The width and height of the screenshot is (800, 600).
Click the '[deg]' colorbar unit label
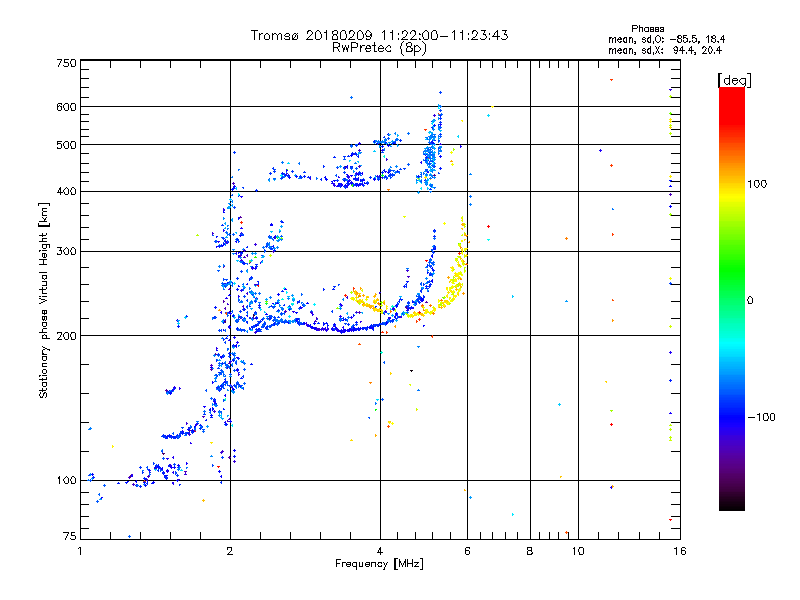click(734, 80)
